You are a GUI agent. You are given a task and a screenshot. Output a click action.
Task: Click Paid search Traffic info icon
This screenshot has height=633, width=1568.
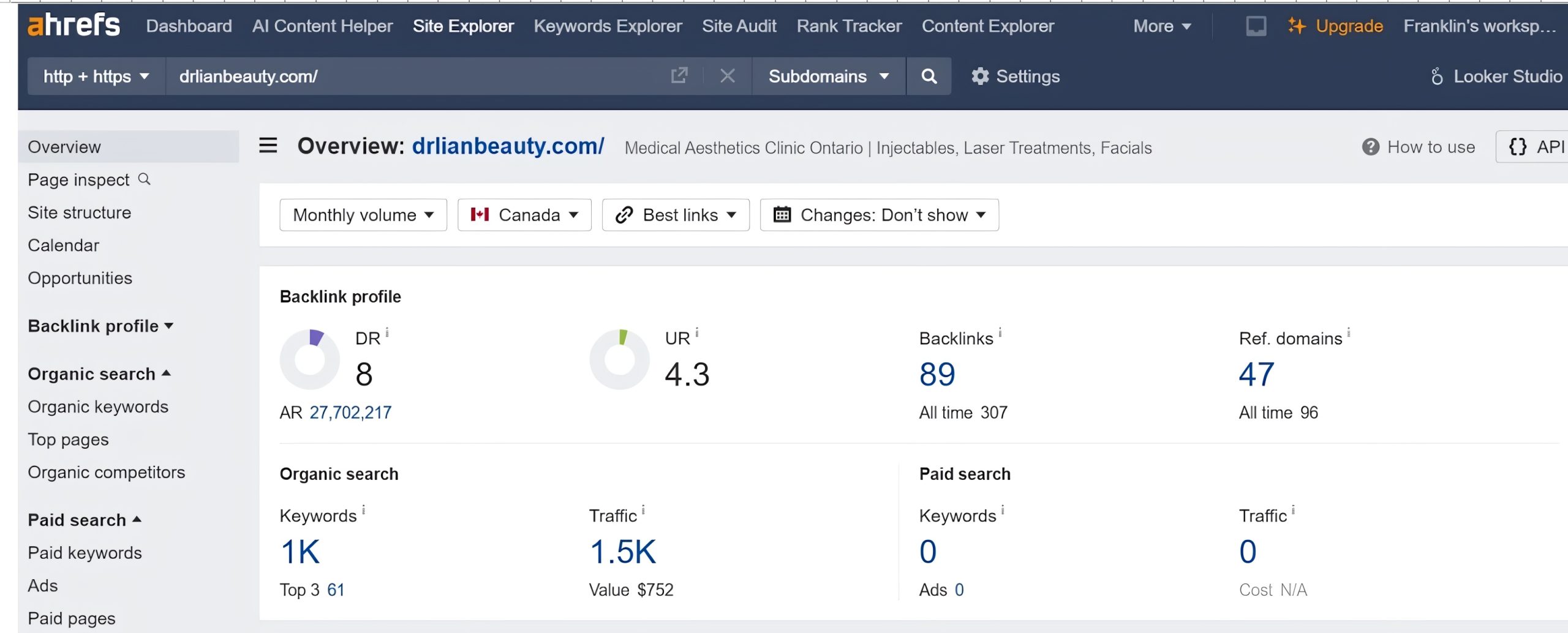coord(1293,510)
